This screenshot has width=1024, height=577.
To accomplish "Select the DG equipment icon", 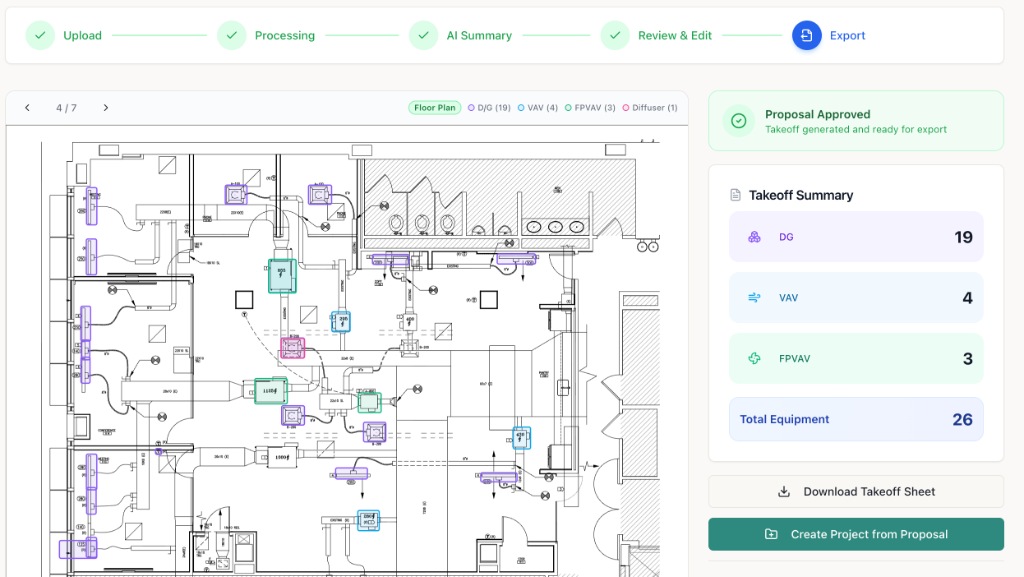I will 753,237.
